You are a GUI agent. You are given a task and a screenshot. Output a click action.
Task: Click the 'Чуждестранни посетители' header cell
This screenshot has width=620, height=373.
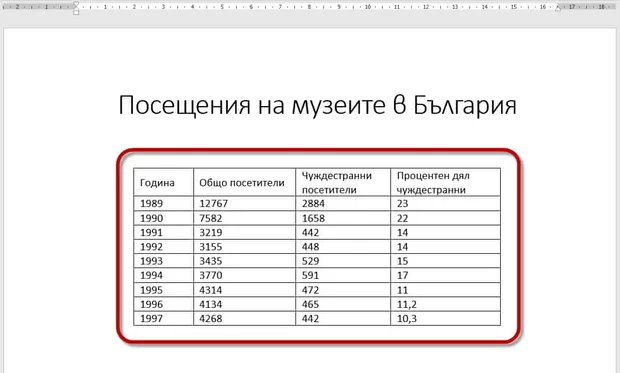click(343, 182)
